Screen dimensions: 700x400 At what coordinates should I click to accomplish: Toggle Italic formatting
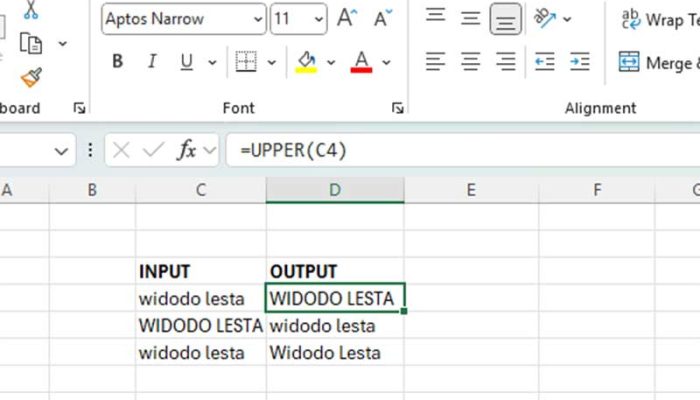pos(152,61)
